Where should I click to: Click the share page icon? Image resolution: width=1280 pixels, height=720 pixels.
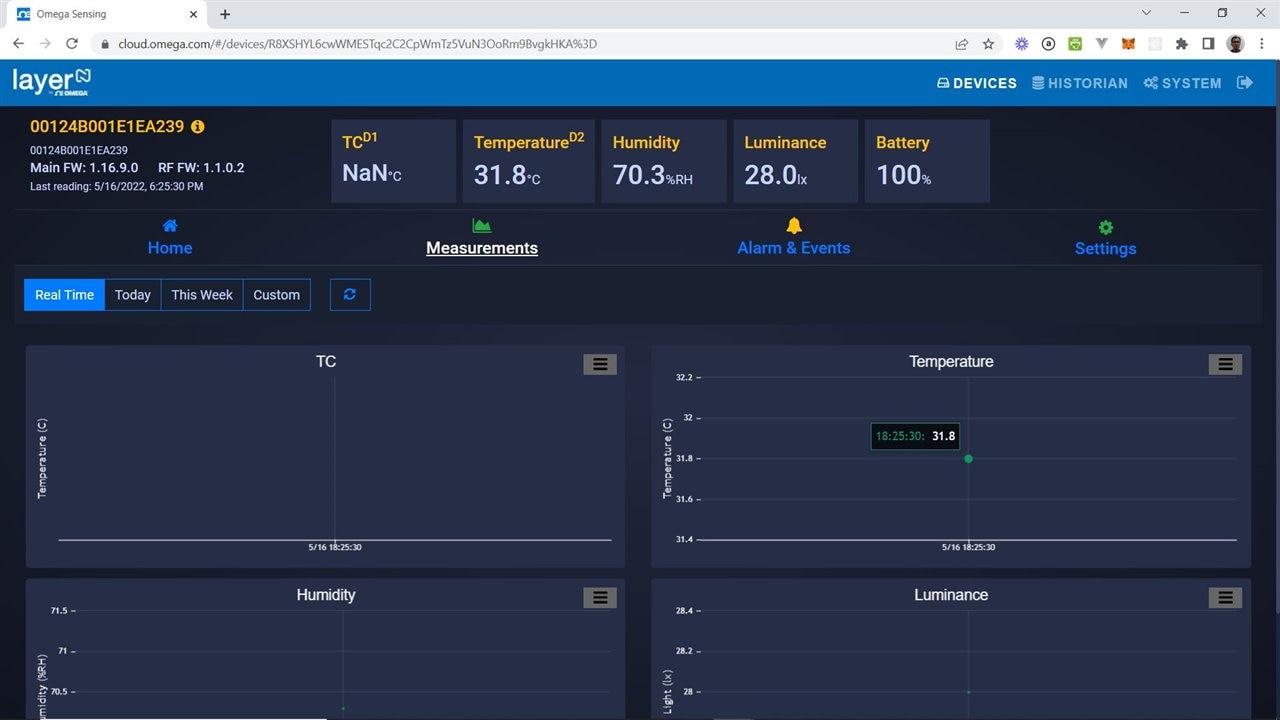(x=961, y=44)
